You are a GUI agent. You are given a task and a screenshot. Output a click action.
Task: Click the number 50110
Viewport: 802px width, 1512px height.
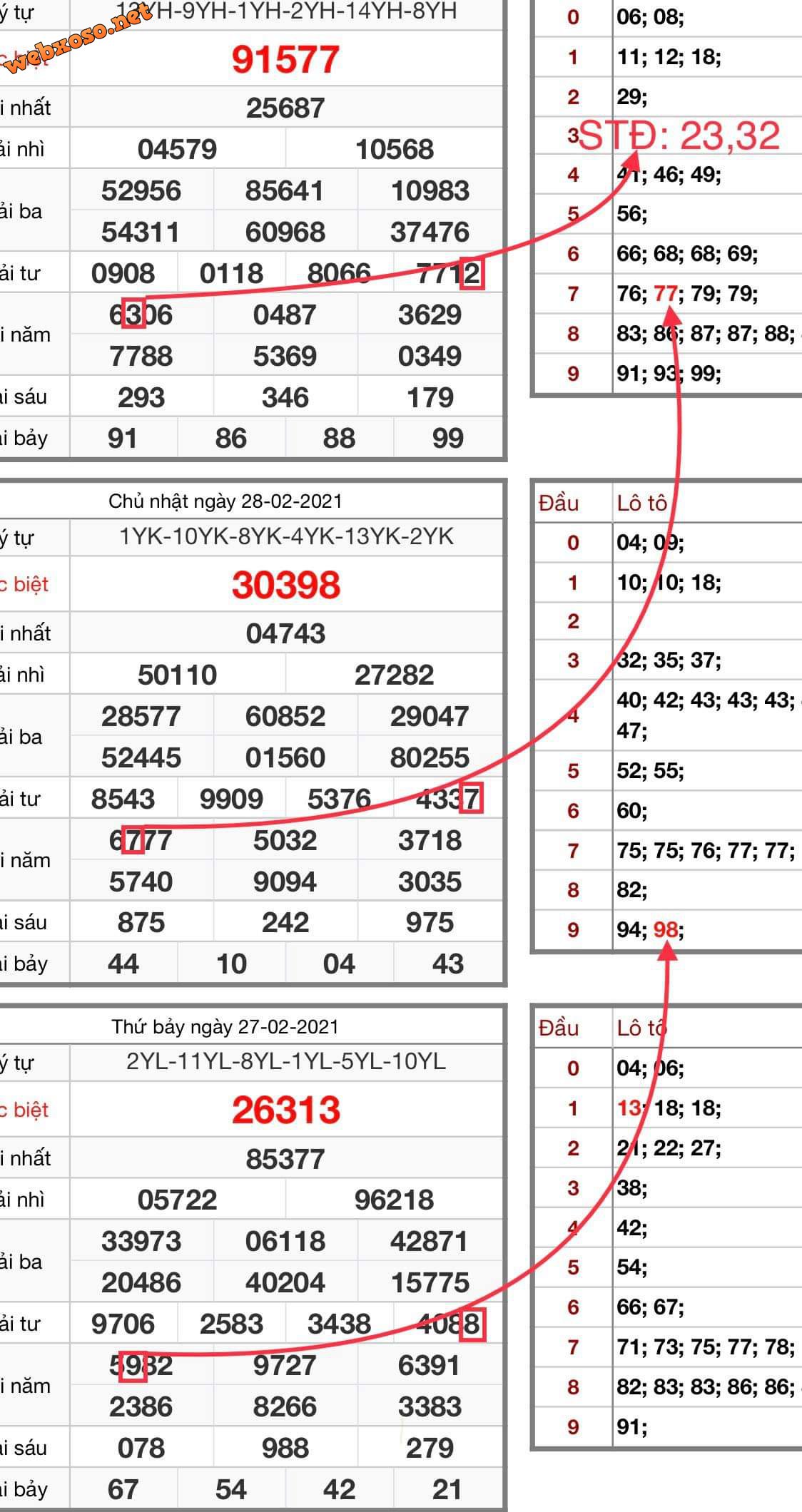[177, 675]
